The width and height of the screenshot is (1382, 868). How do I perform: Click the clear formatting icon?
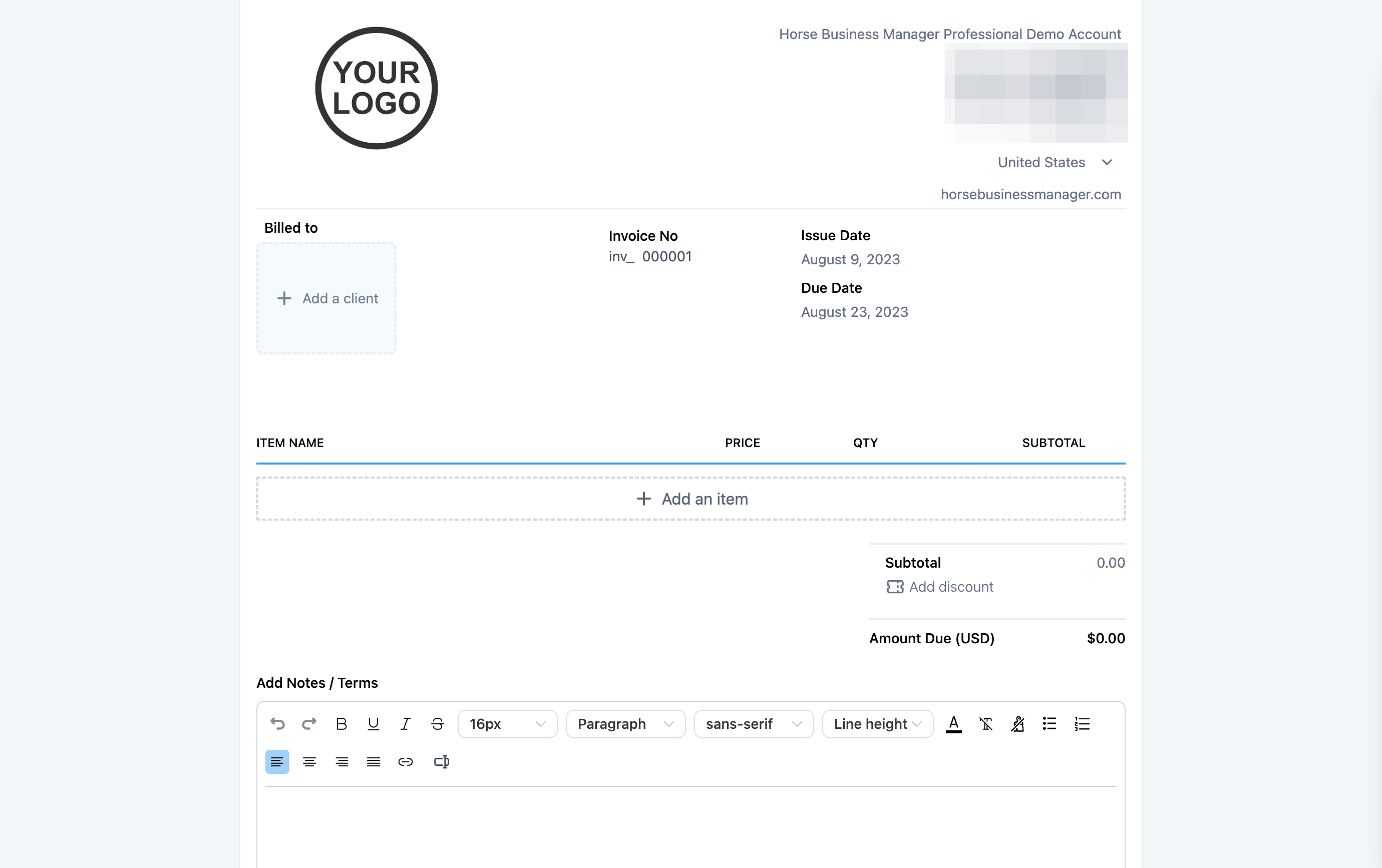click(986, 724)
